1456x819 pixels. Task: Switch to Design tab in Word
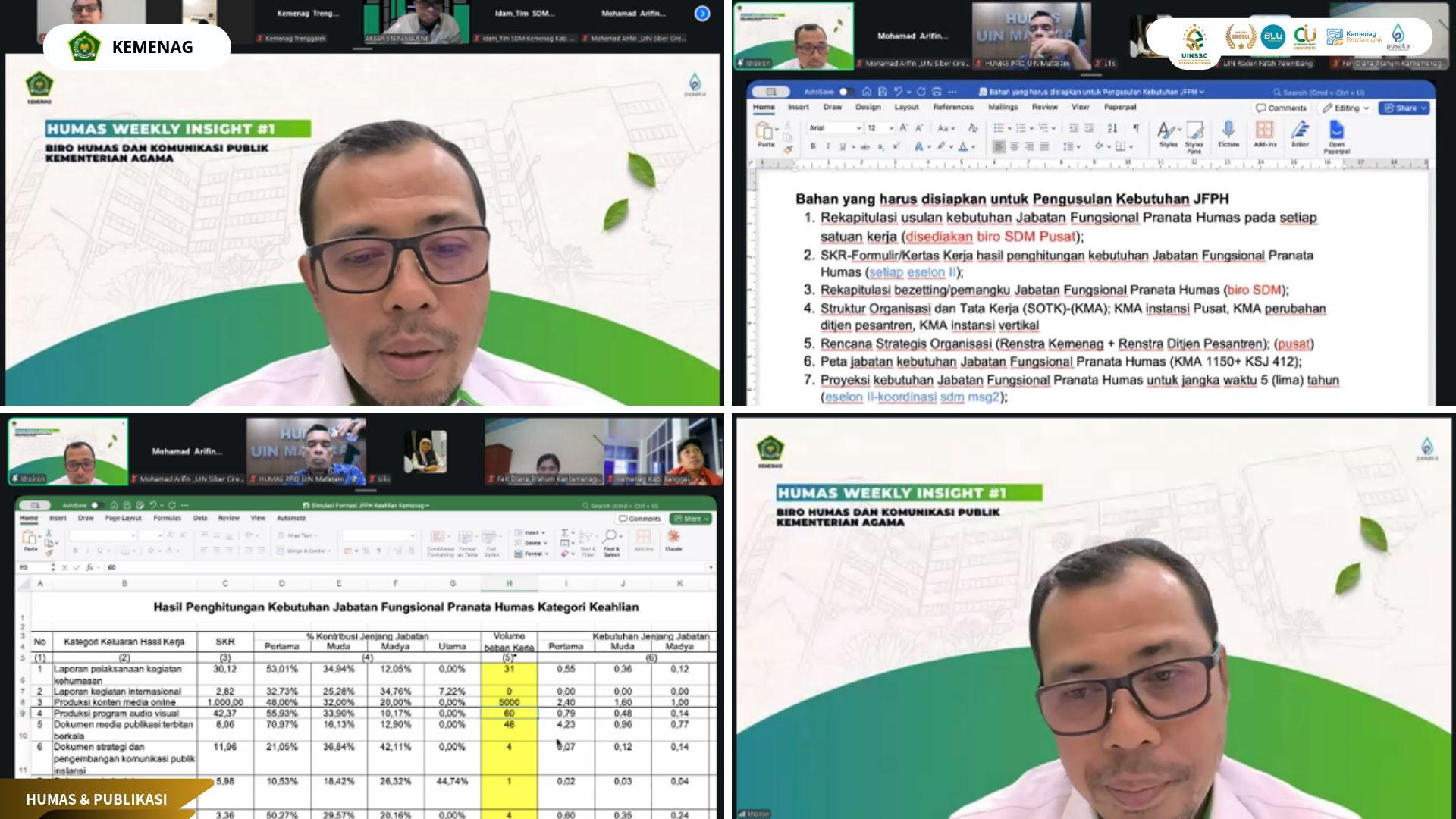(868, 108)
